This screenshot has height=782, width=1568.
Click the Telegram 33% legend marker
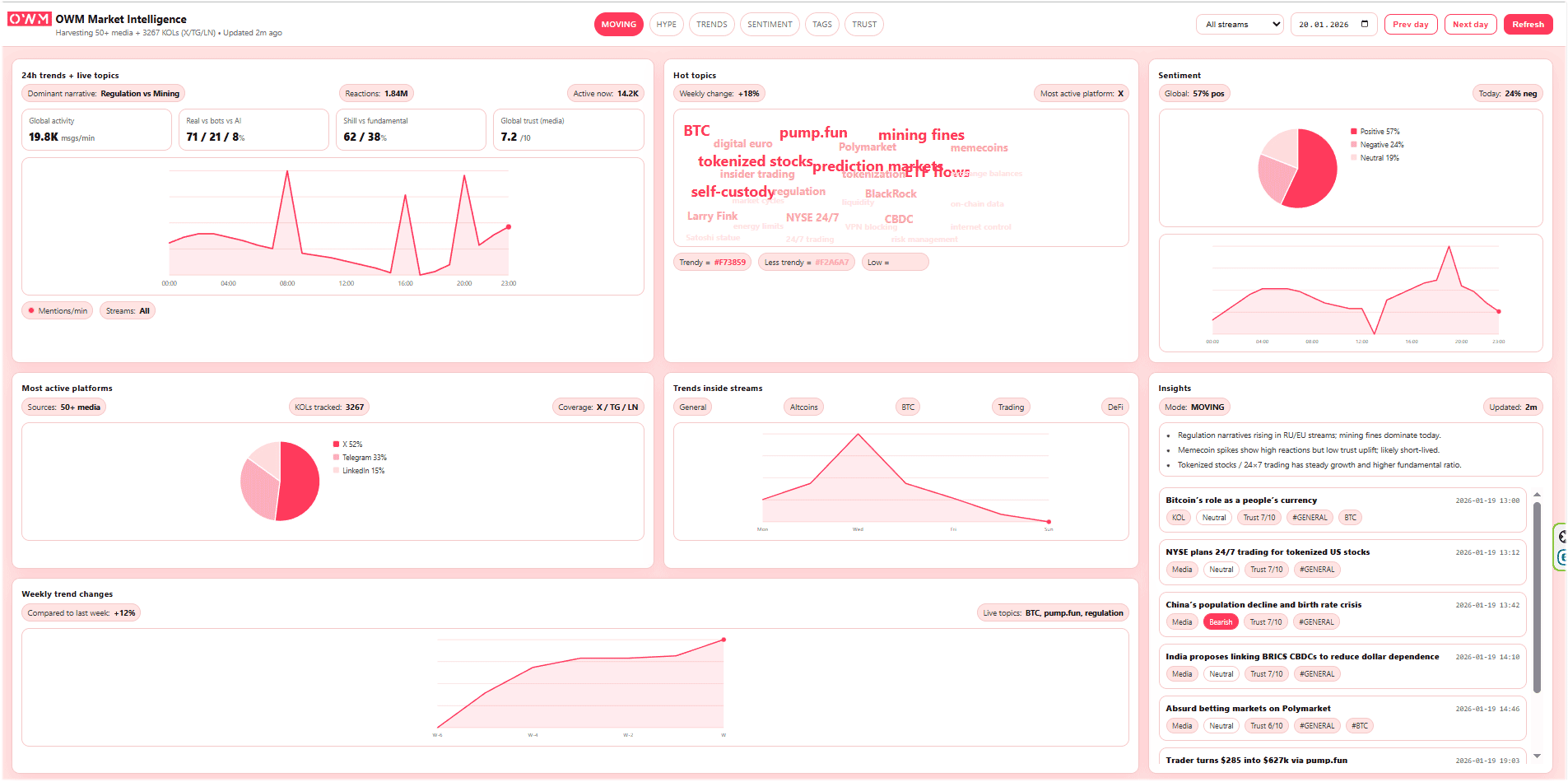tap(336, 458)
